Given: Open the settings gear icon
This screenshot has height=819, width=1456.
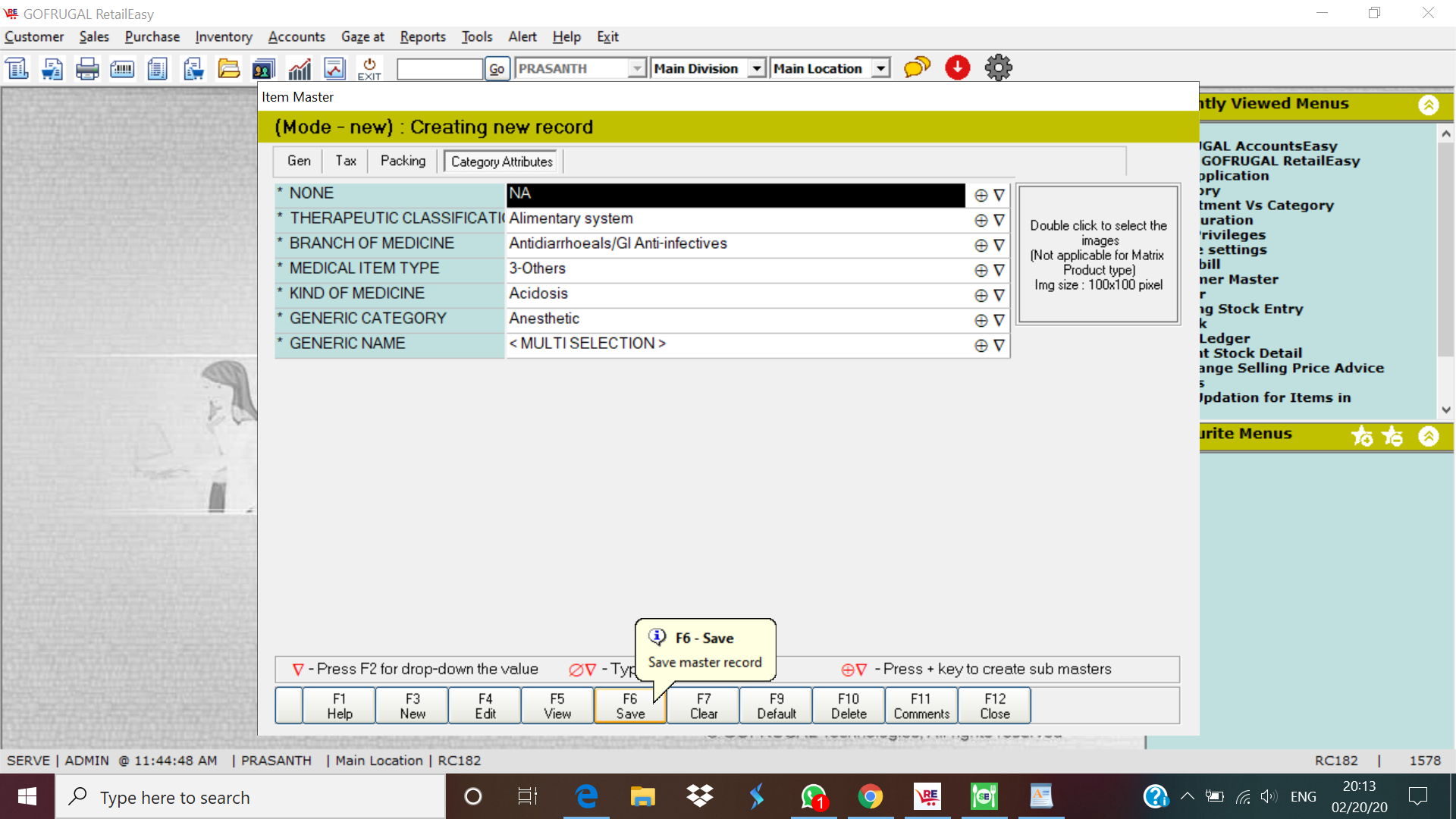Looking at the screenshot, I should pyautogui.click(x=998, y=68).
